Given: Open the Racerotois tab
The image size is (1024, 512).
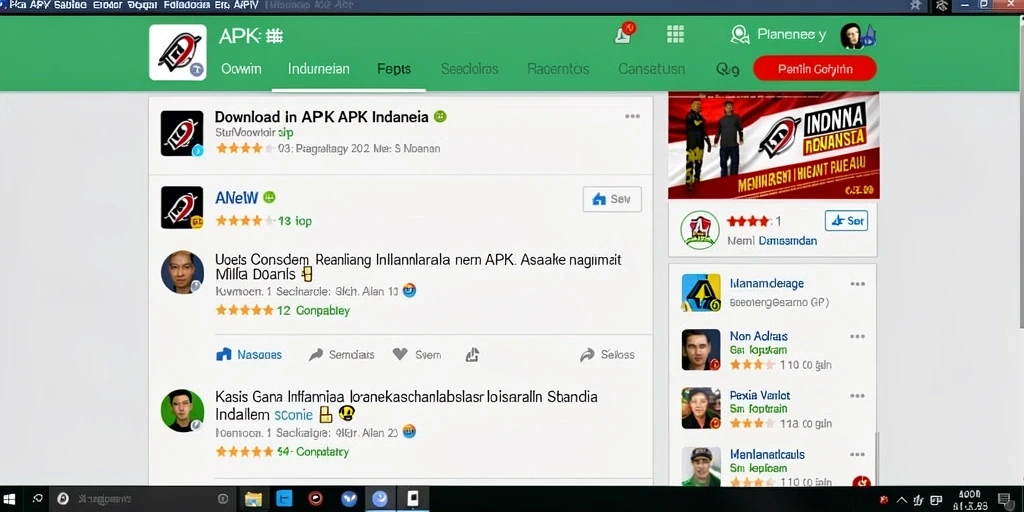Looking at the screenshot, I should 558,69.
